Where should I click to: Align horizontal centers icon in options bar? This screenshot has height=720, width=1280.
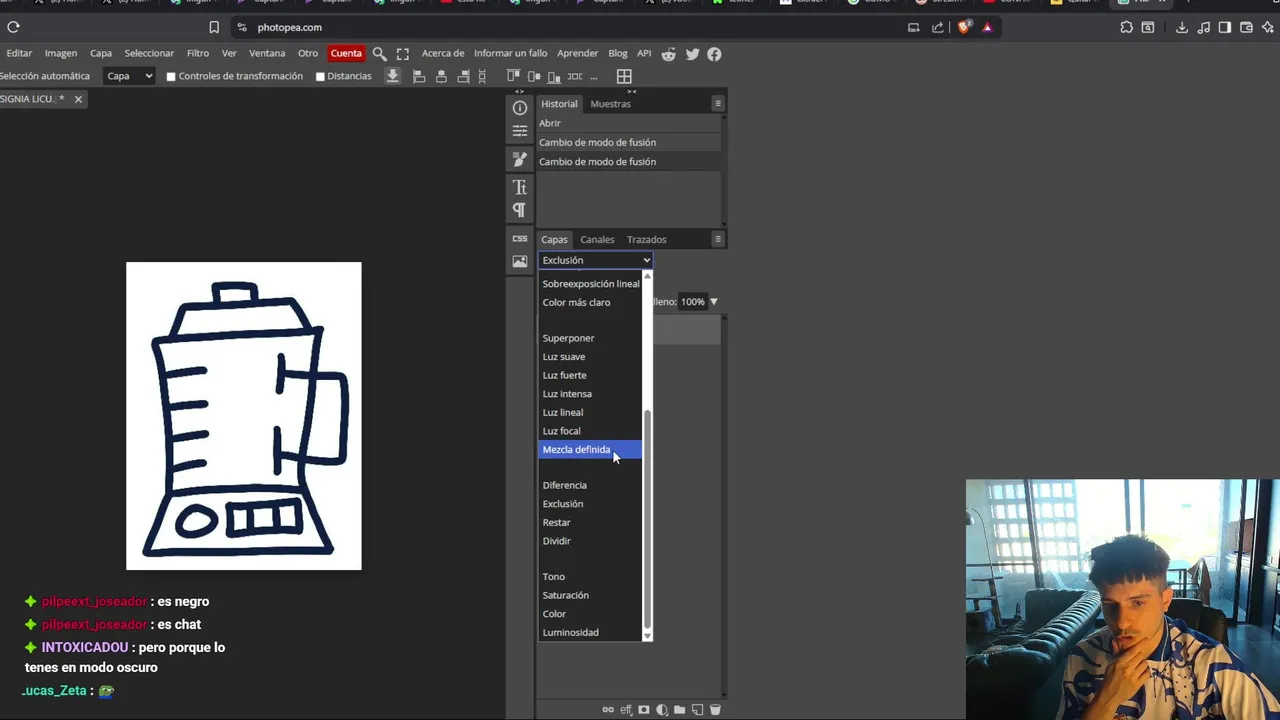[441, 76]
